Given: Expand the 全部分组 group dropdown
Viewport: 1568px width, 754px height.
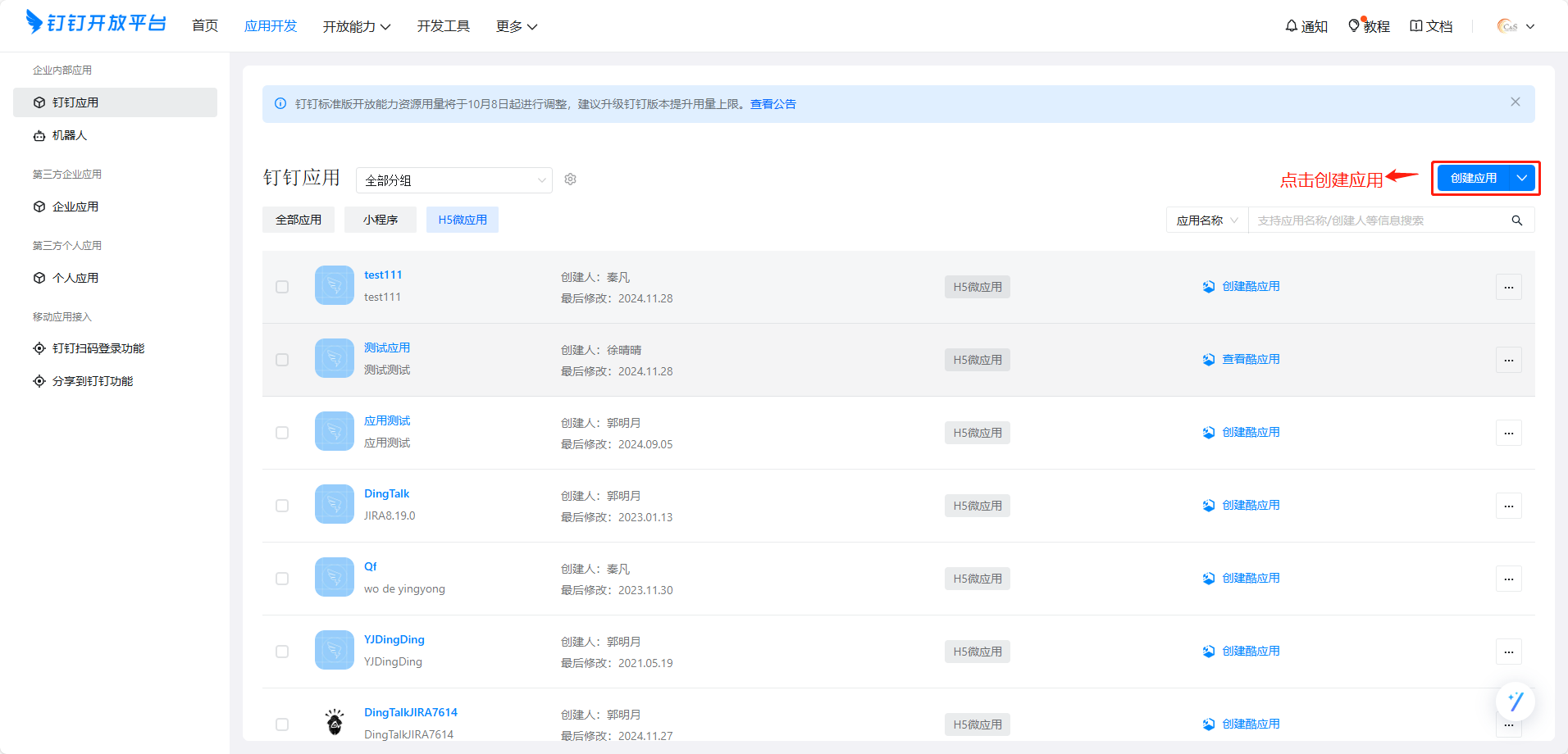Looking at the screenshot, I should [x=454, y=180].
